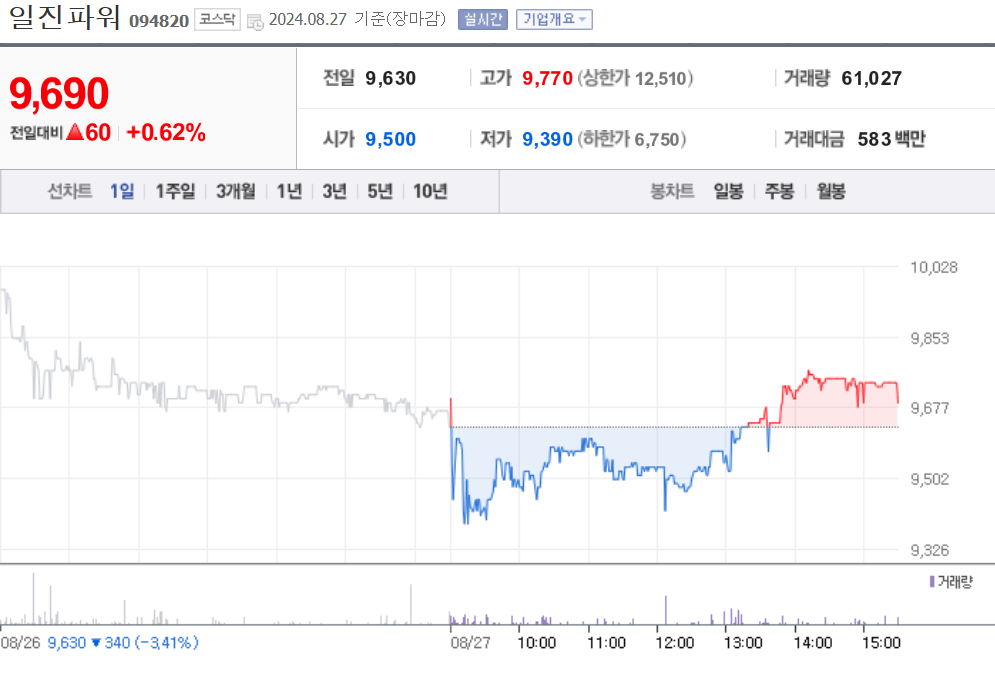This screenshot has width=995, height=679.
Task: Select the 1주일 line chart tab
Action: pos(175,191)
